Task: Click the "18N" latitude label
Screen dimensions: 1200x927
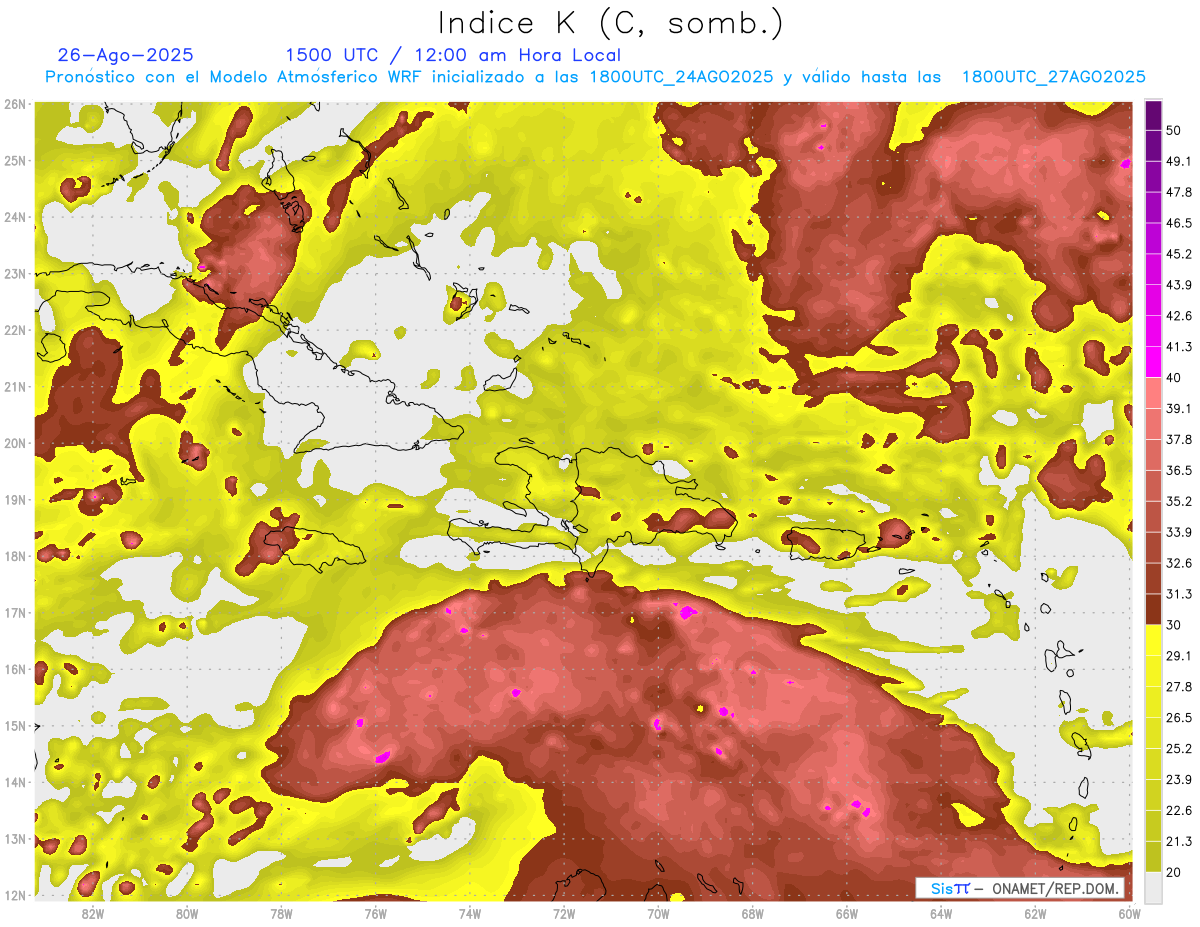Action: [15, 556]
